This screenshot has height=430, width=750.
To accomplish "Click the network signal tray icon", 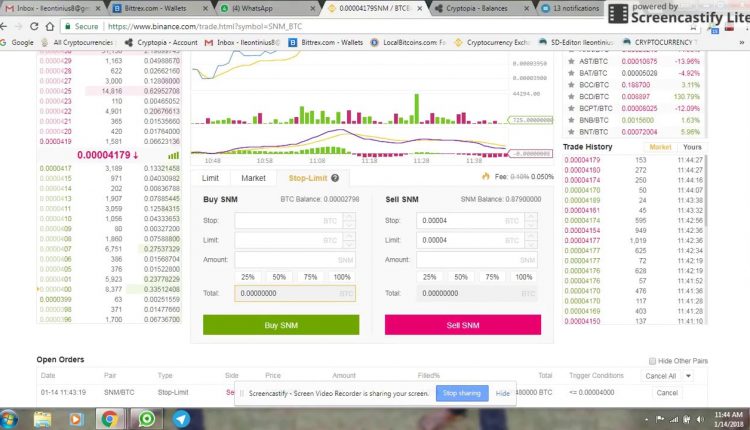I will tap(674, 419).
